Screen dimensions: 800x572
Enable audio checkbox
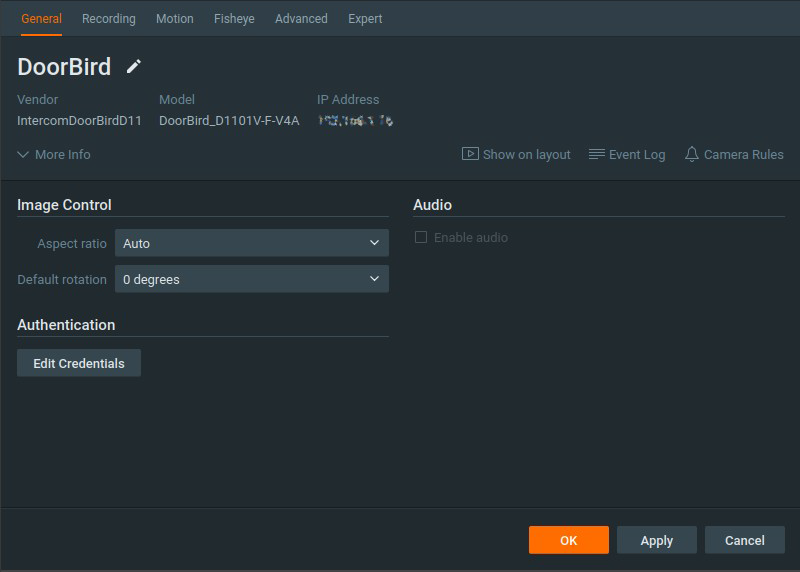pos(421,237)
